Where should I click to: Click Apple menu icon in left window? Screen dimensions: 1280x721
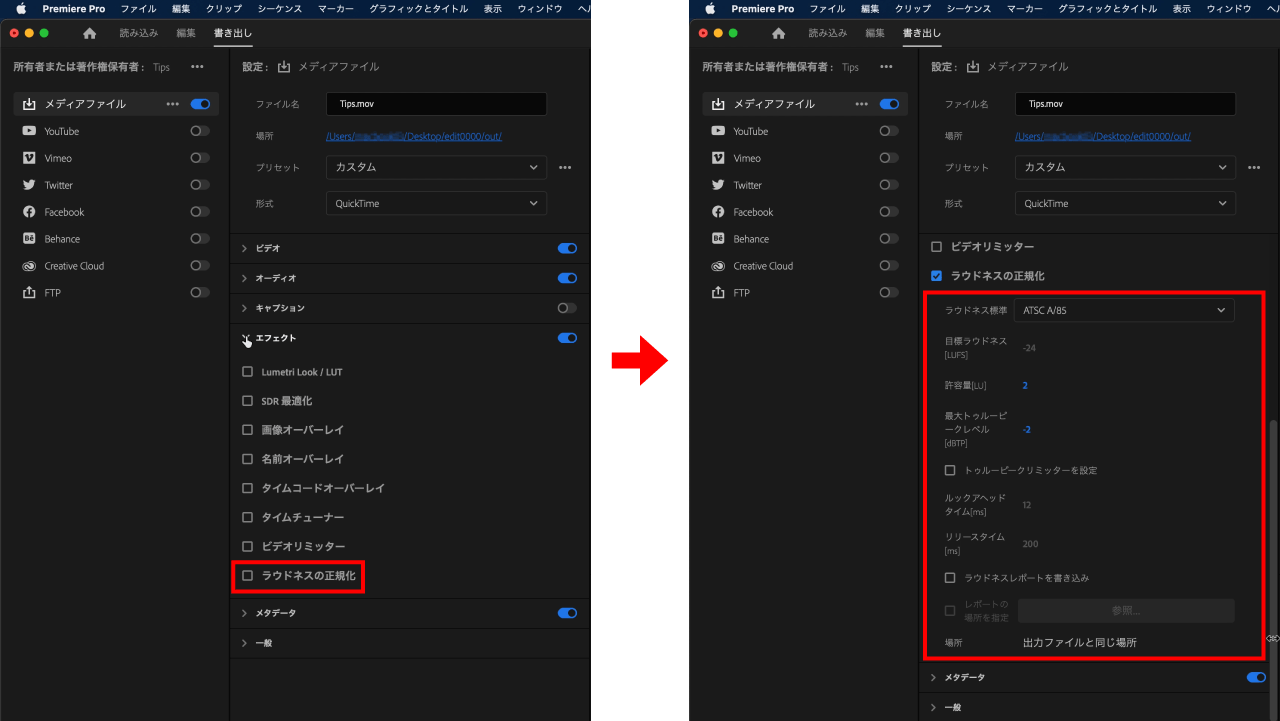20,8
